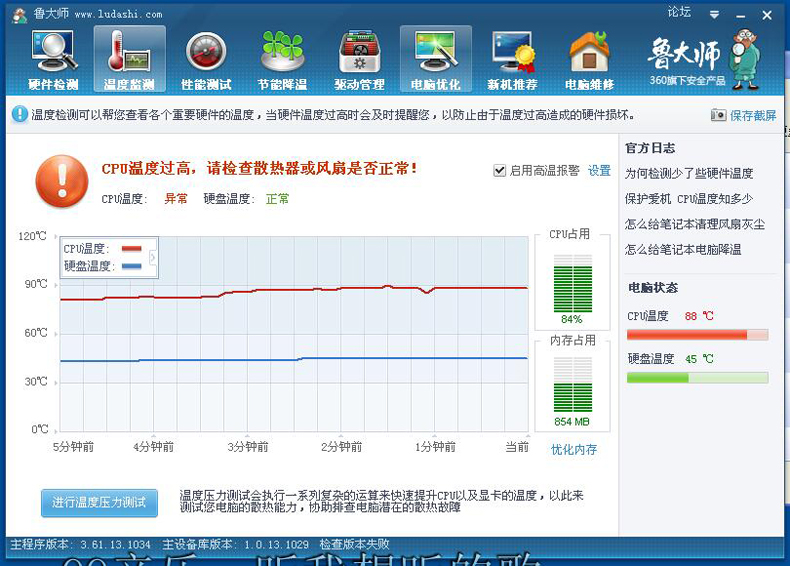The width and height of the screenshot is (790, 566).
Task: Click the orange warning exclamation icon
Action: tap(62, 180)
